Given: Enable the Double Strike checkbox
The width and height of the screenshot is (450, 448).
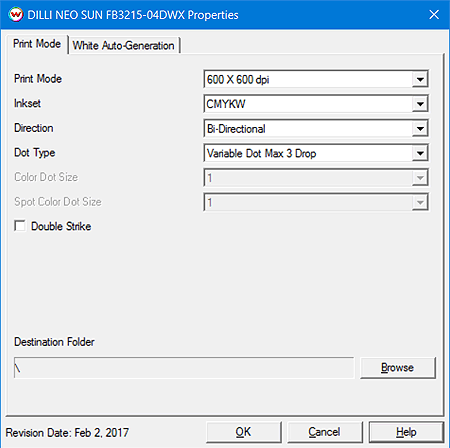Looking at the screenshot, I should point(20,226).
